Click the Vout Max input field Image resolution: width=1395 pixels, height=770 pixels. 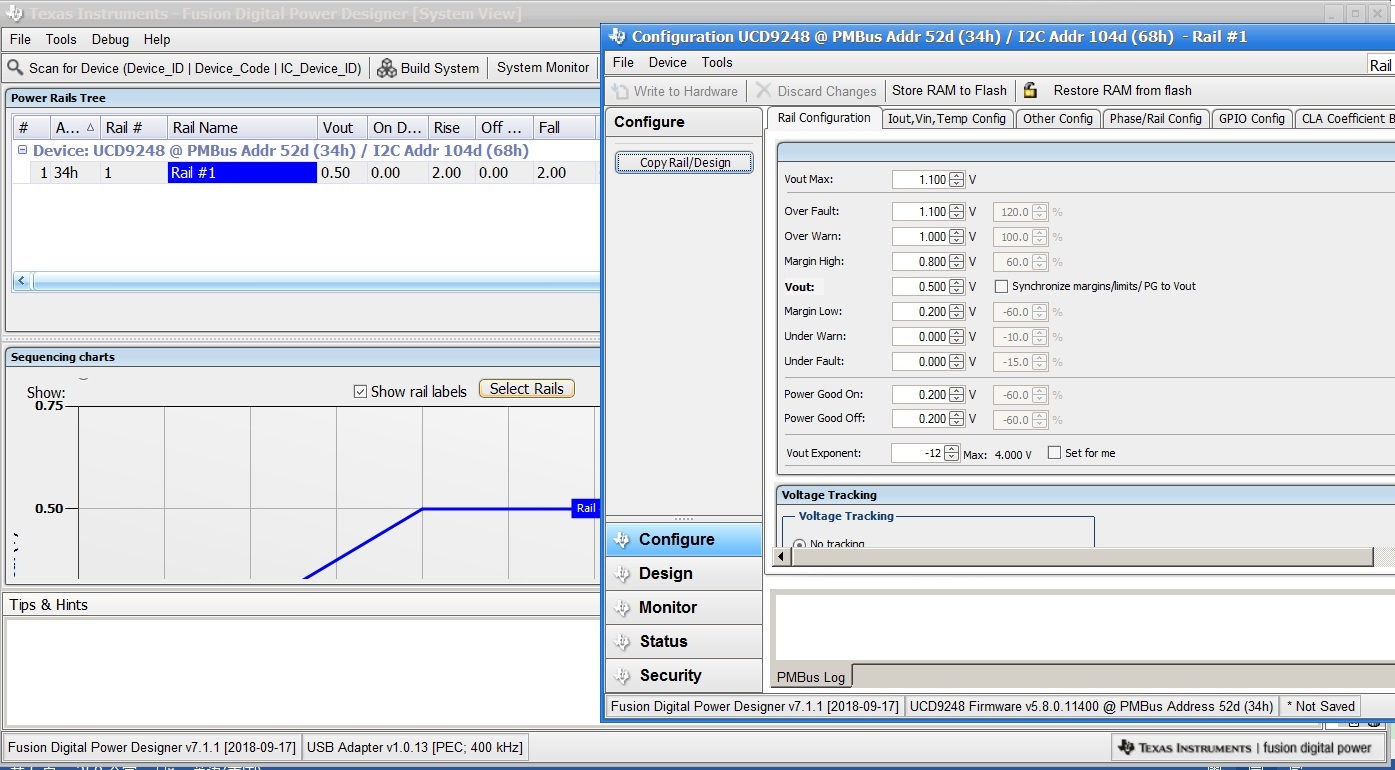[x=920, y=180]
